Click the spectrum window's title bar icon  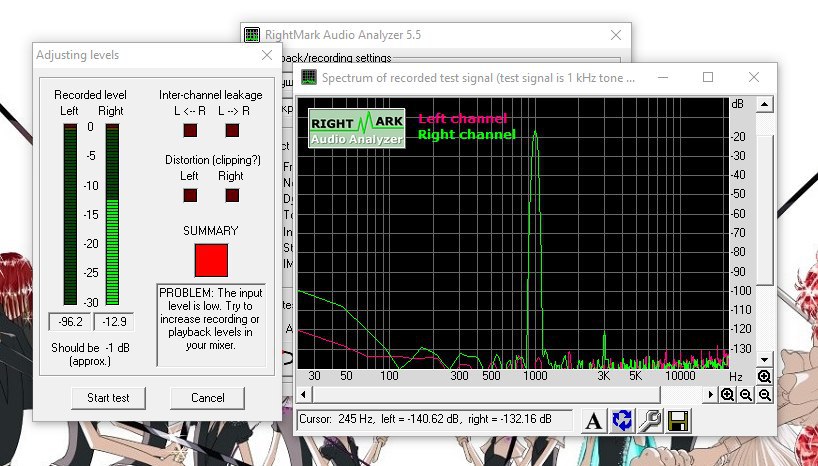click(x=309, y=77)
